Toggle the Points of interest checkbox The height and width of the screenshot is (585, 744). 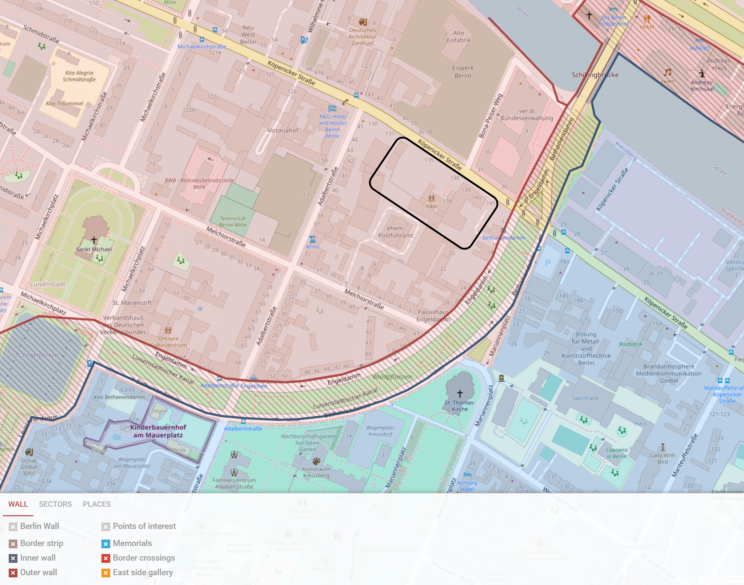point(105,526)
